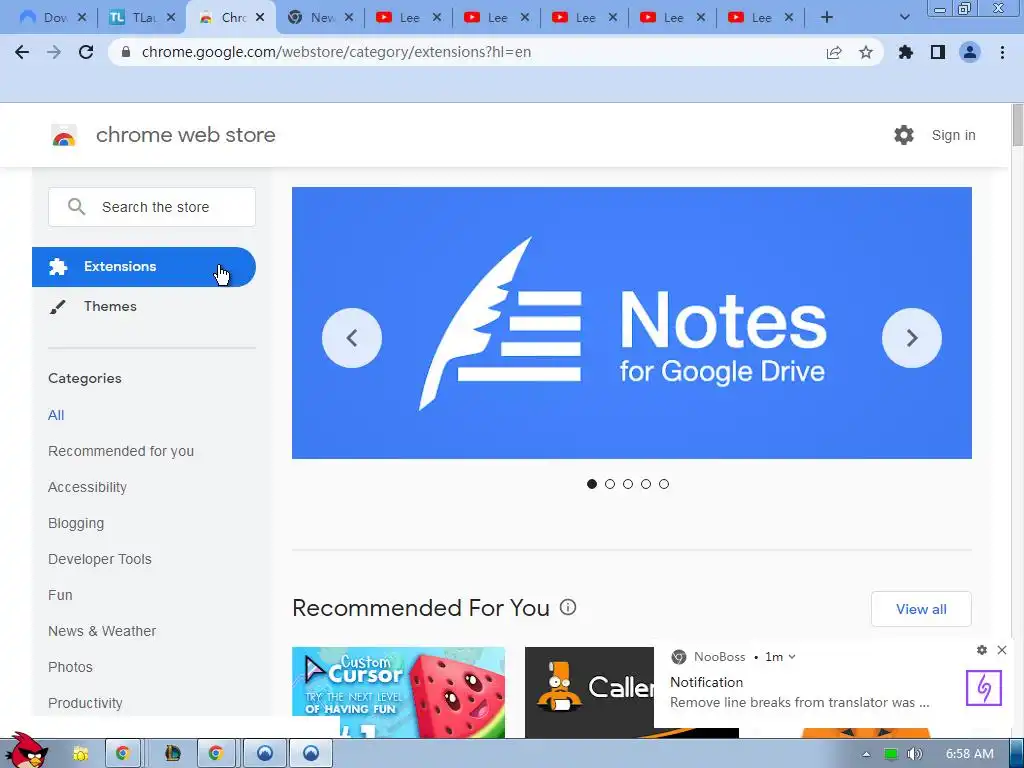The width and height of the screenshot is (1024, 768).
Task: Open Recommended for you category
Action: [121, 451]
